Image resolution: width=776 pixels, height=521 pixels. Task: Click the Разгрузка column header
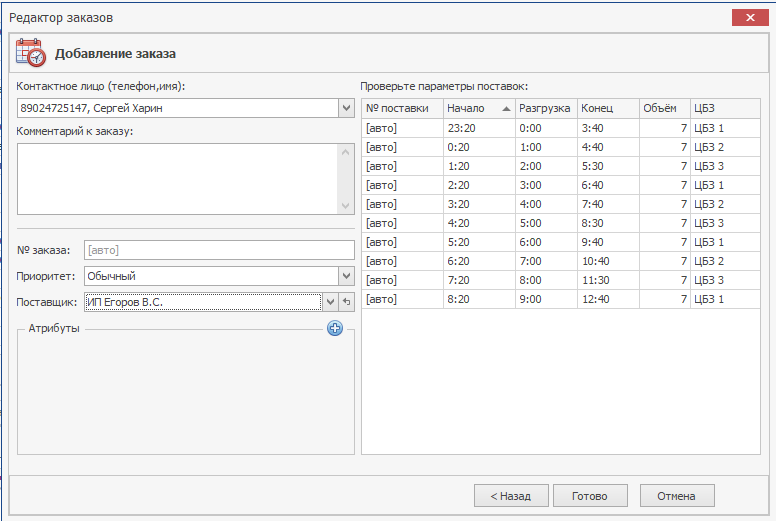tap(545, 108)
